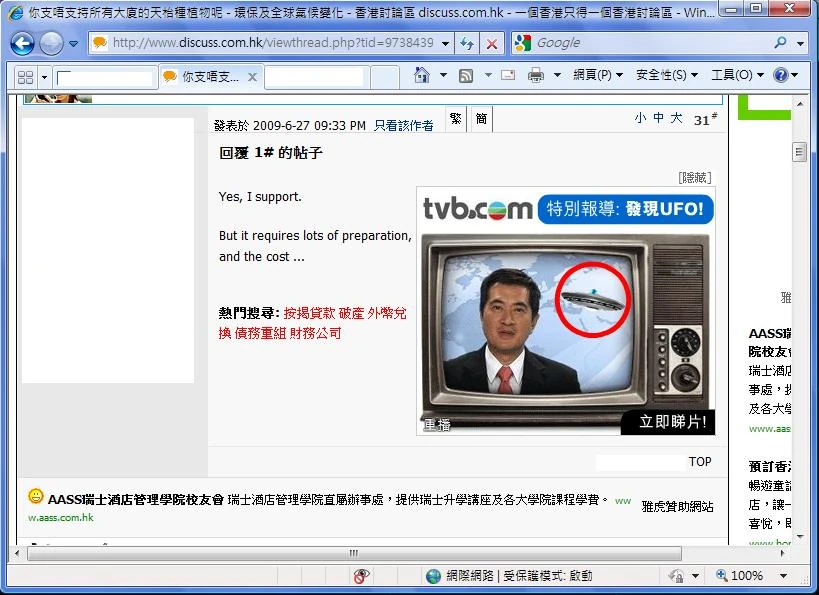Click the post number 31# link
Screen dimensions: 819x595
click(705, 119)
